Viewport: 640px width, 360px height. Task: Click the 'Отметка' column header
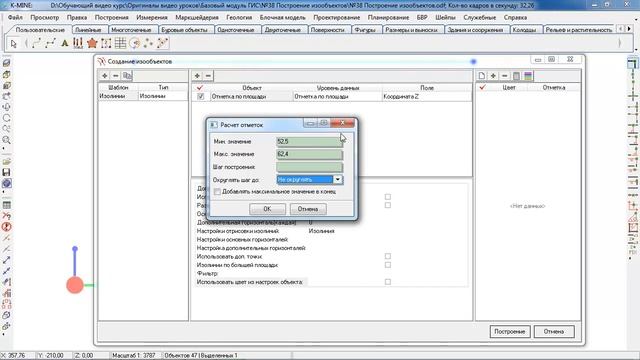(554, 87)
